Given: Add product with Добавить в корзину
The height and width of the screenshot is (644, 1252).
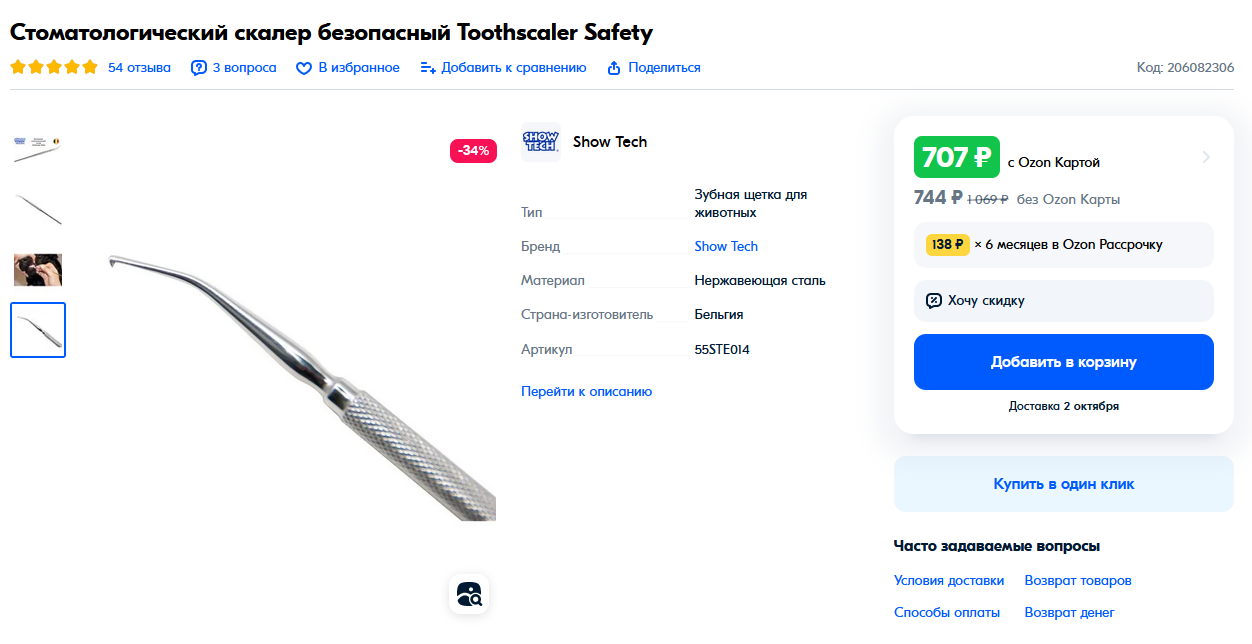Looking at the screenshot, I should tap(1064, 362).
